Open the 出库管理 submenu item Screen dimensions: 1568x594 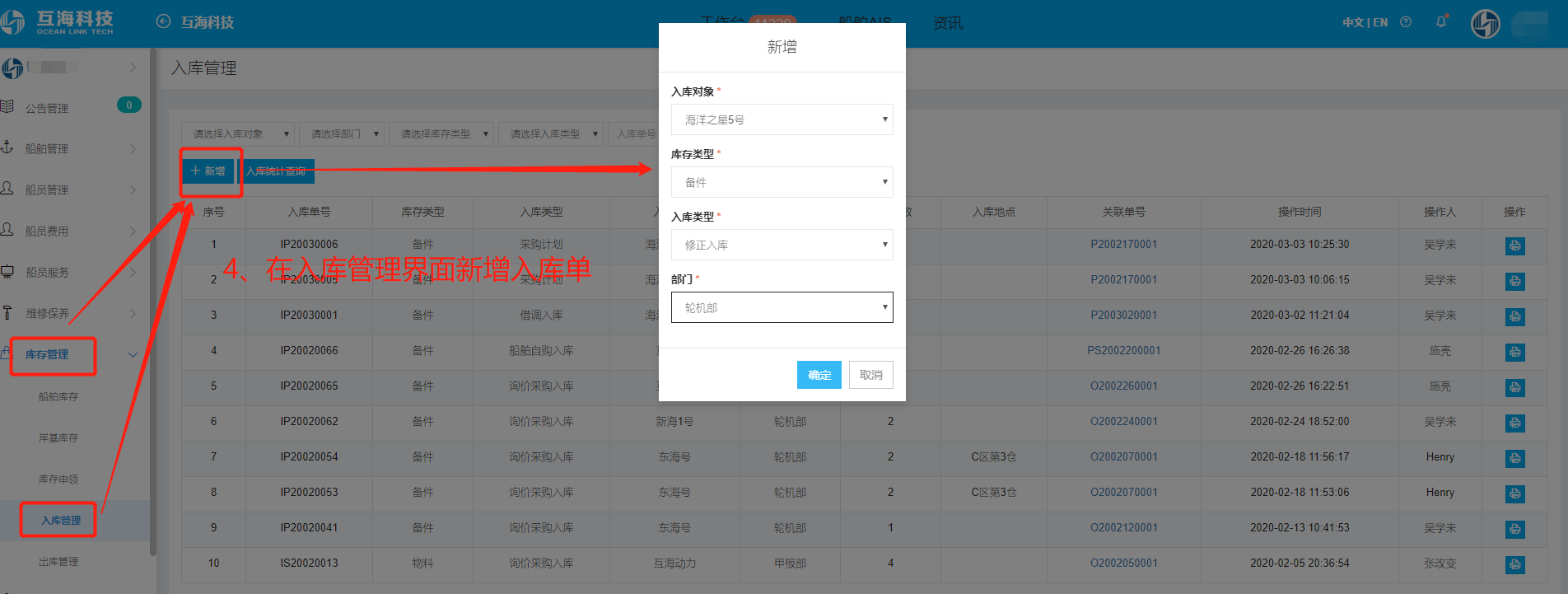tap(58, 561)
